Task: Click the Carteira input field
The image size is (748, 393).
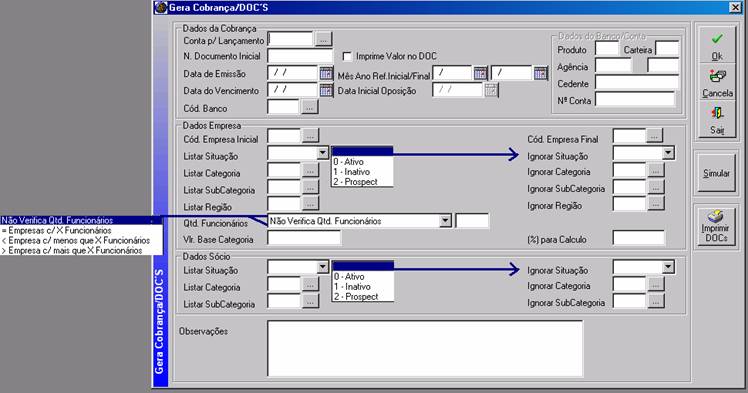Action: click(667, 49)
